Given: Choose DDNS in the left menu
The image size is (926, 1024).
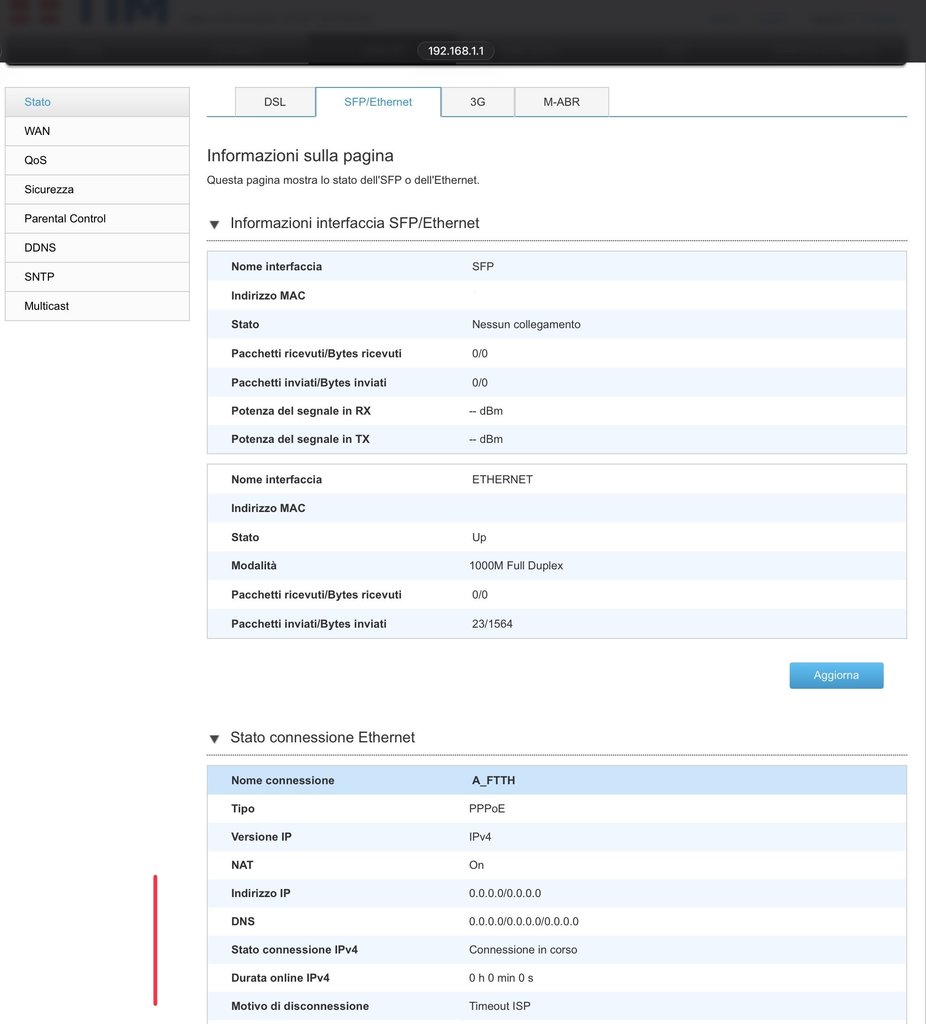Looking at the screenshot, I should point(97,247).
